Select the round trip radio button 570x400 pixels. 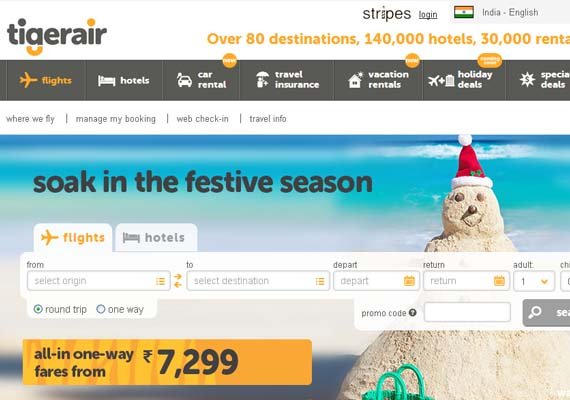(38, 309)
